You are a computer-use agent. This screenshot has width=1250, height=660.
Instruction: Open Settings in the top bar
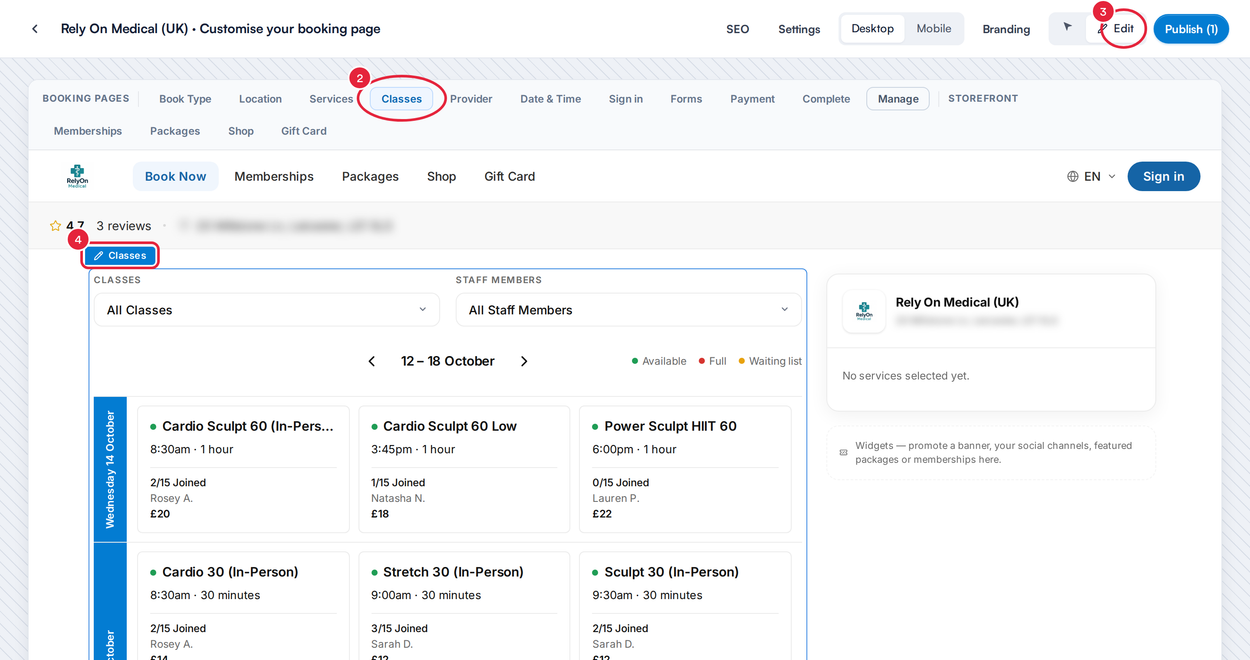(799, 29)
